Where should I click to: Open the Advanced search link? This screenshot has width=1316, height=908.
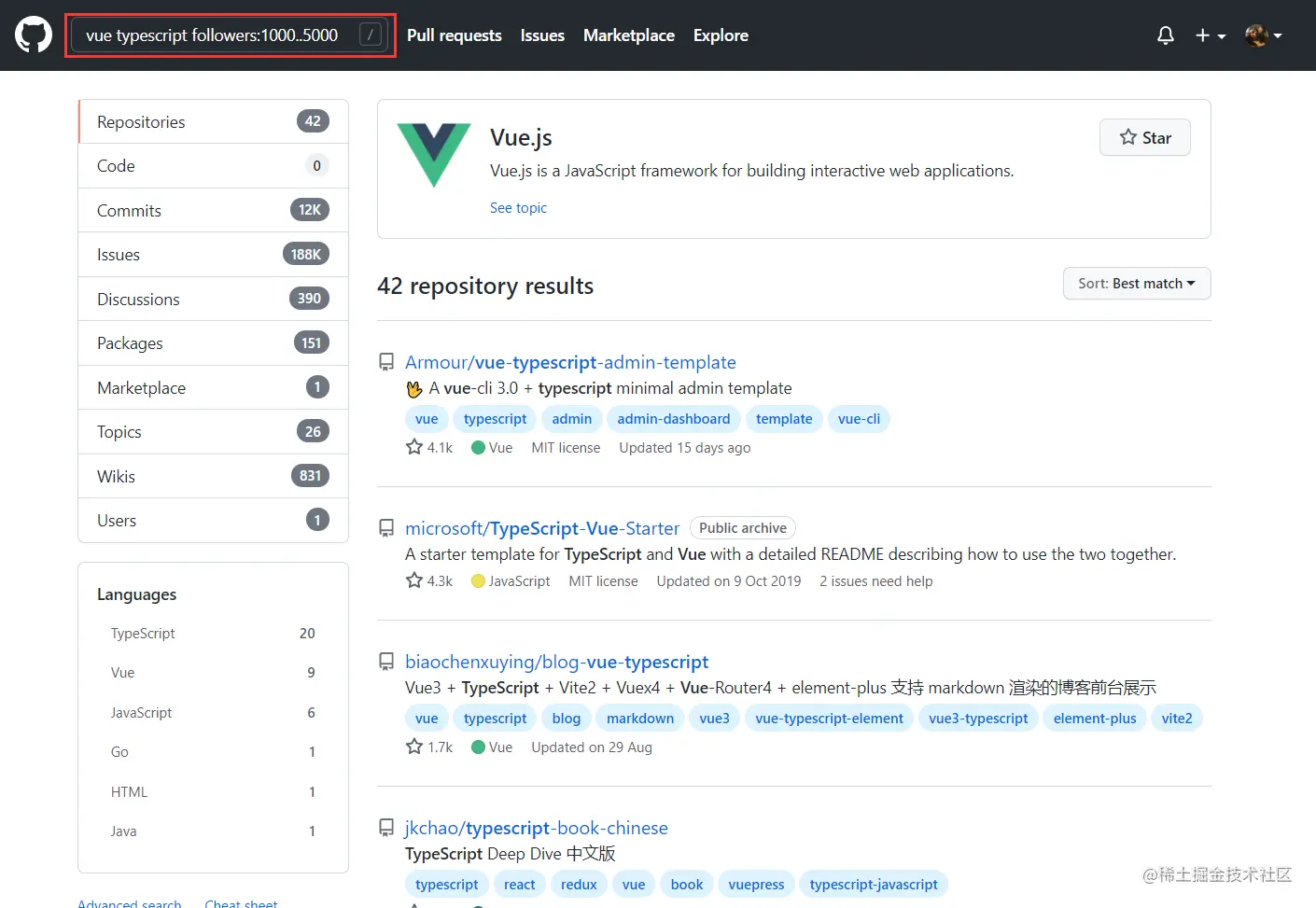click(x=129, y=901)
